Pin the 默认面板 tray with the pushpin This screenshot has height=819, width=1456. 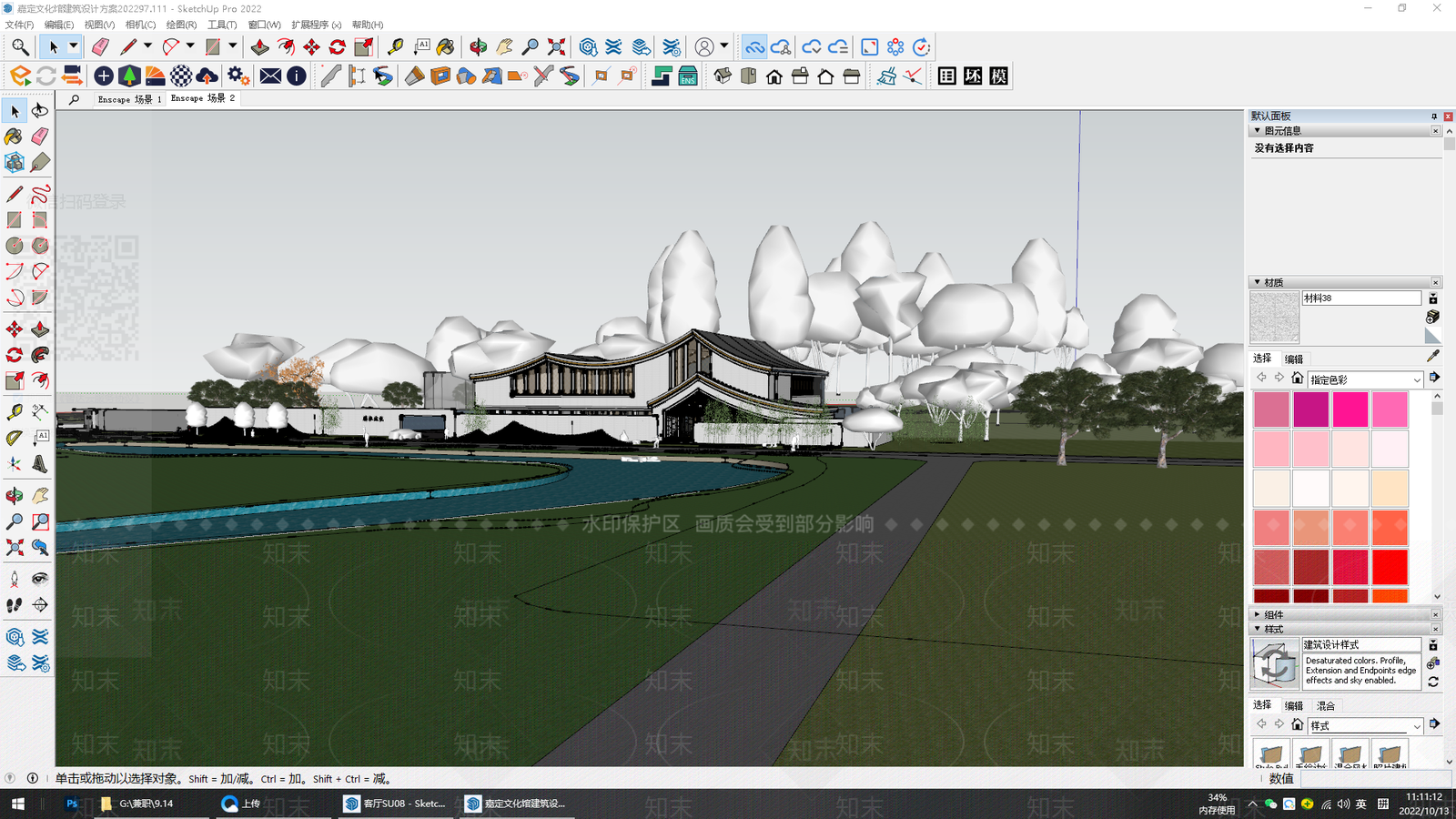click(x=1434, y=116)
